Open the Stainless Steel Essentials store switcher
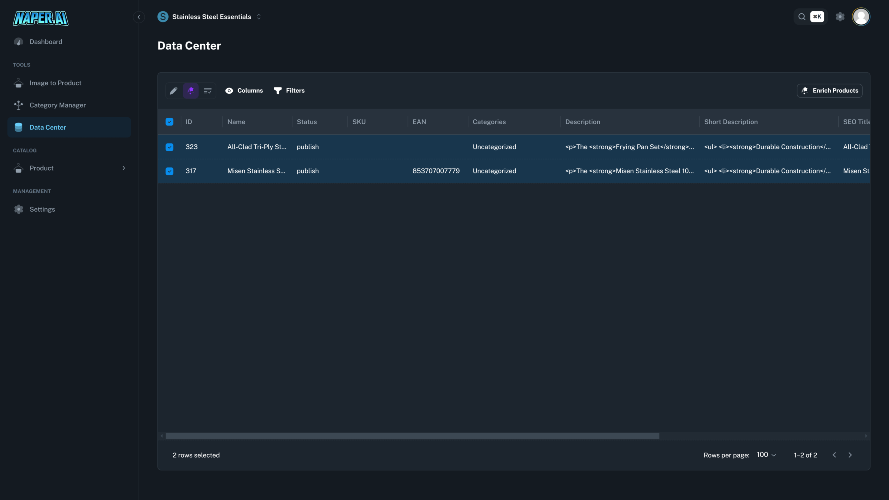 [x=209, y=17]
